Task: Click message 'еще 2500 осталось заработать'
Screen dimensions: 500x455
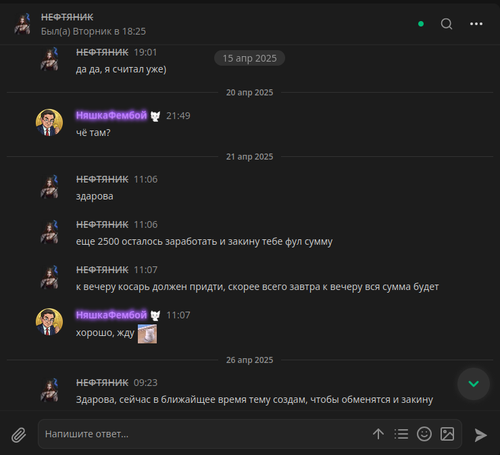Action: click(x=204, y=242)
